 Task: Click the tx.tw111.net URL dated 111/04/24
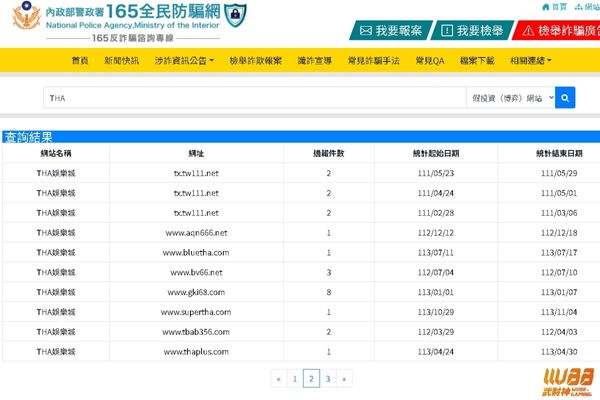click(196, 193)
